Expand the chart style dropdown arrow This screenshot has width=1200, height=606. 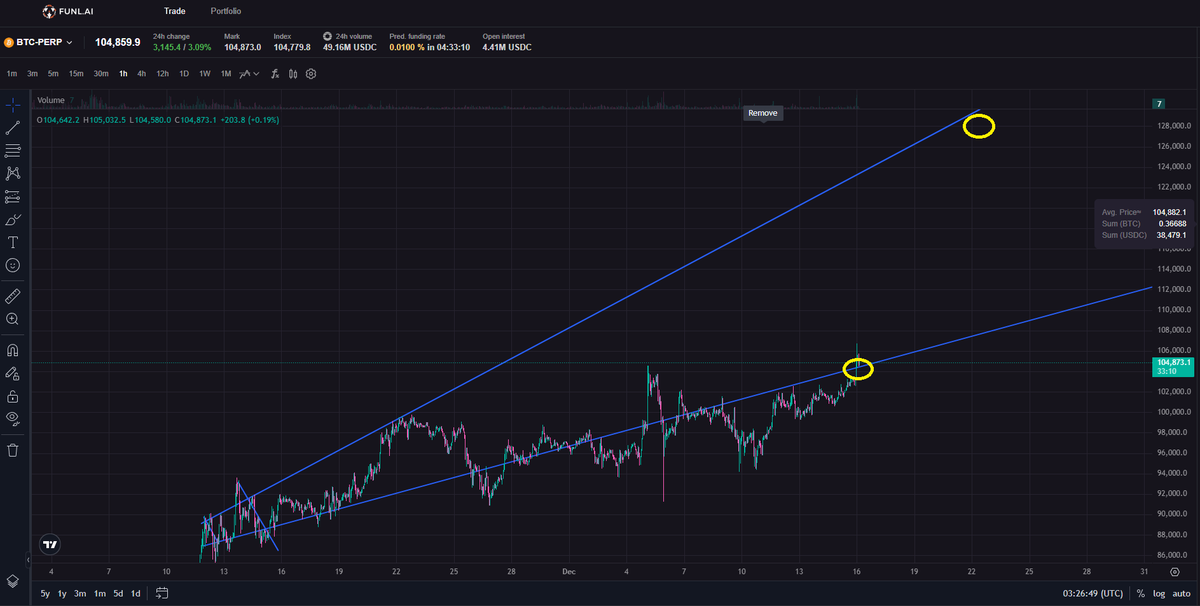tap(257, 73)
